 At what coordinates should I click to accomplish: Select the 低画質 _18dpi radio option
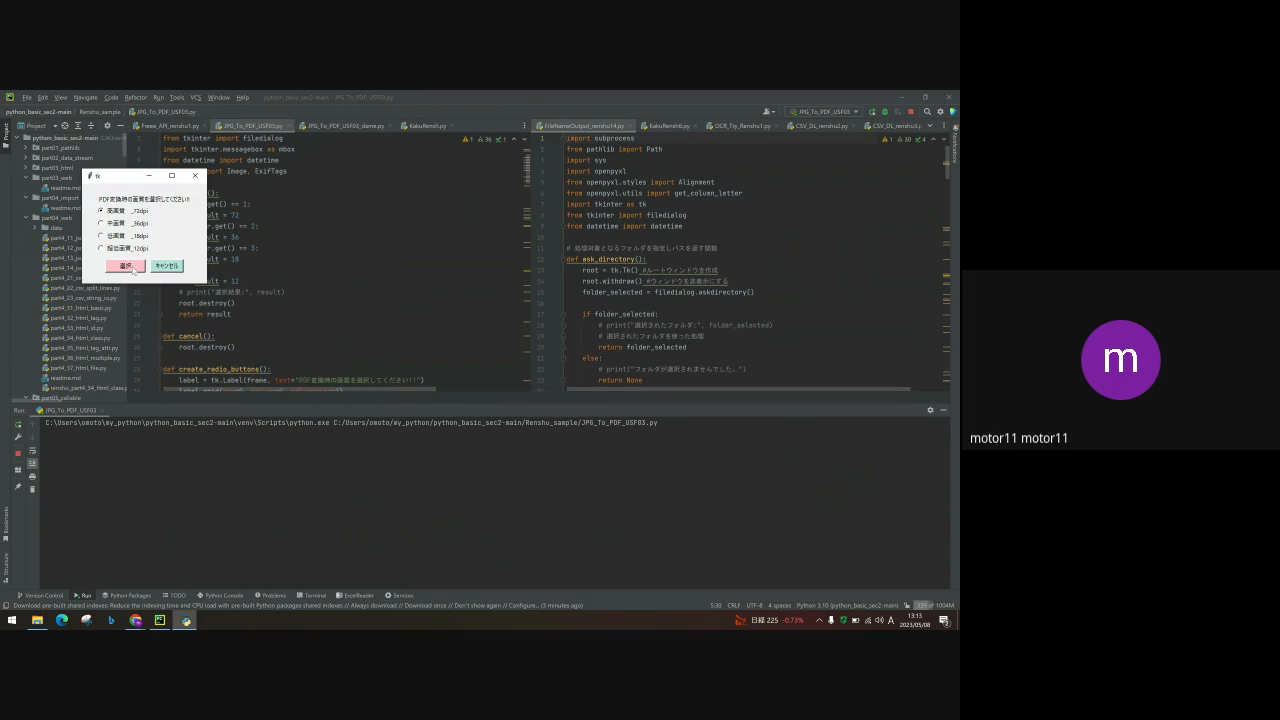101,236
